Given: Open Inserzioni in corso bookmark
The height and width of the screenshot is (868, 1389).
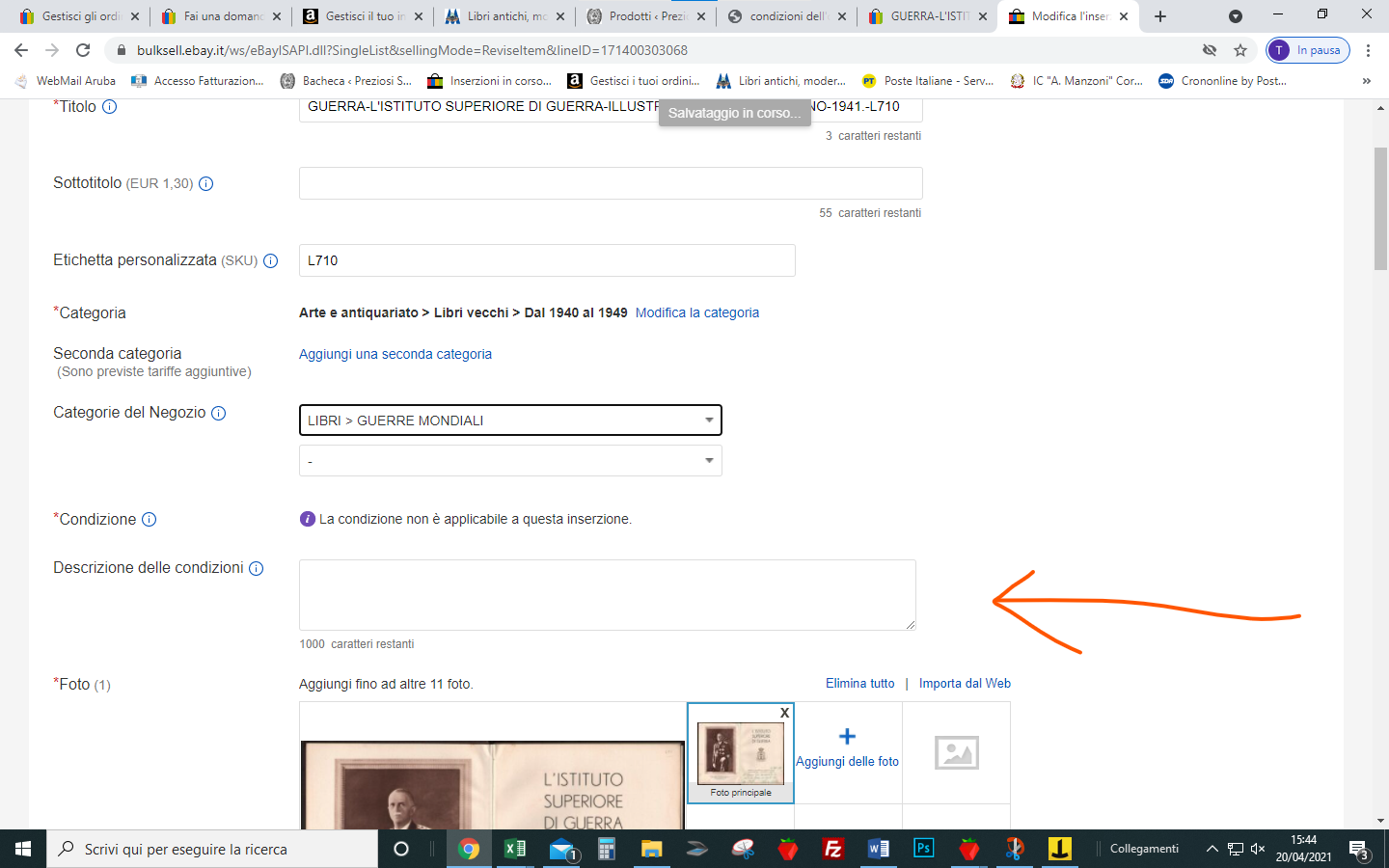Looking at the screenshot, I should coord(490,81).
